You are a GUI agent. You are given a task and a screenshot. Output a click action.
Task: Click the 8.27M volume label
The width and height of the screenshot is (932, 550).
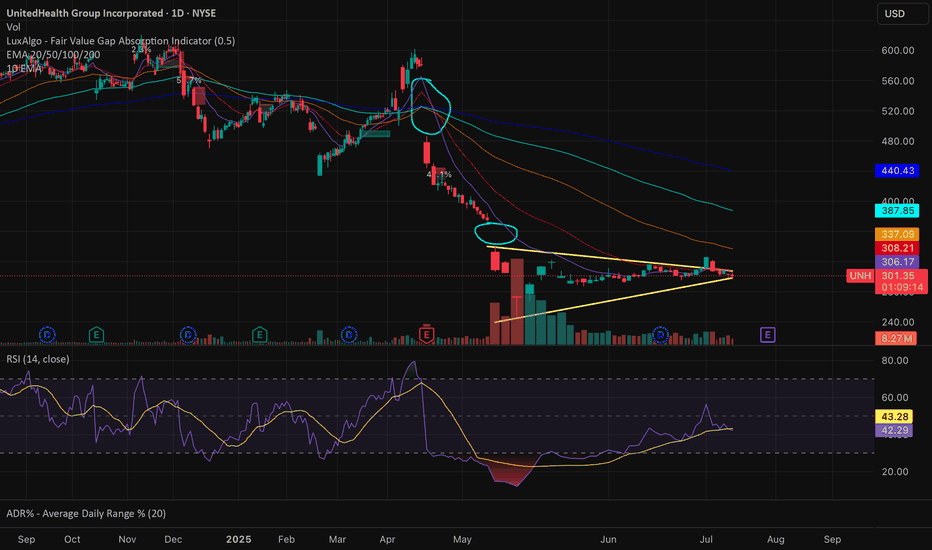pos(896,338)
